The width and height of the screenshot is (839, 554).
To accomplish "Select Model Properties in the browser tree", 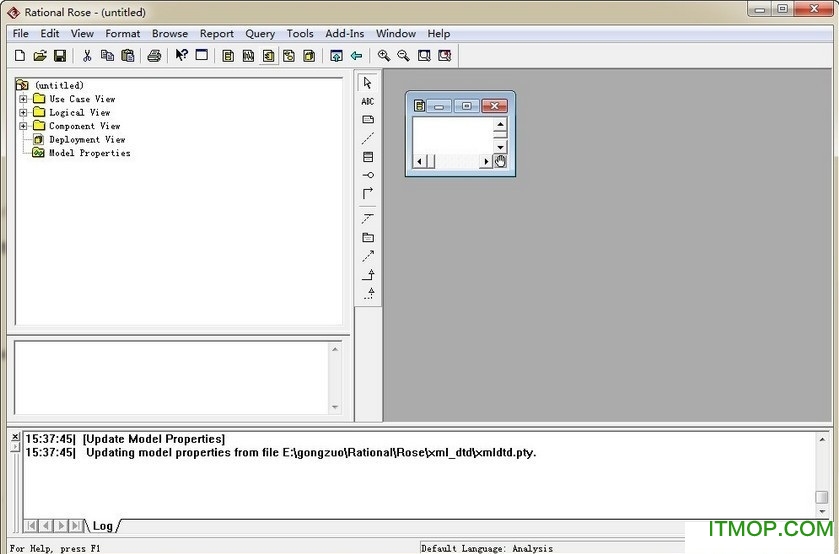I will click(x=90, y=153).
